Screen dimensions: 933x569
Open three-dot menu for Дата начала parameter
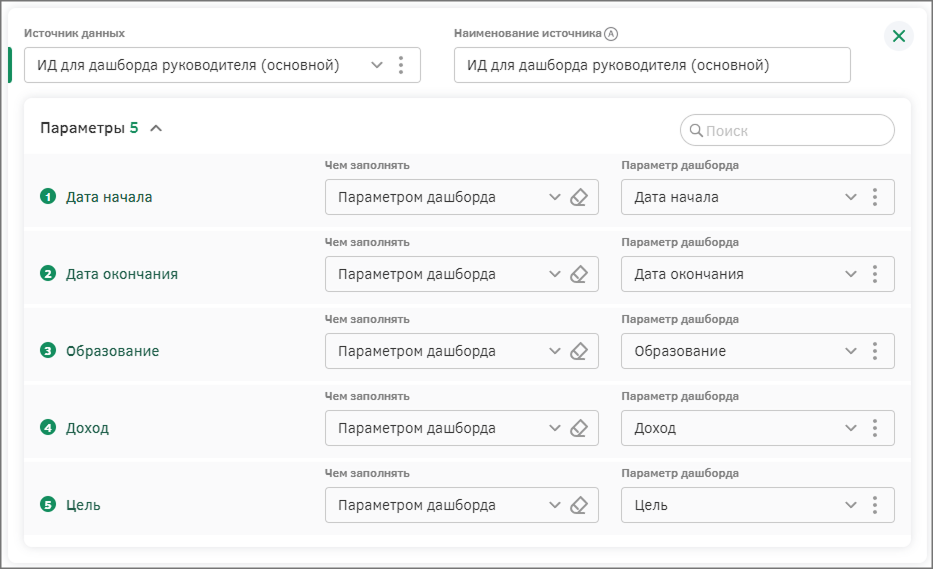point(875,197)
